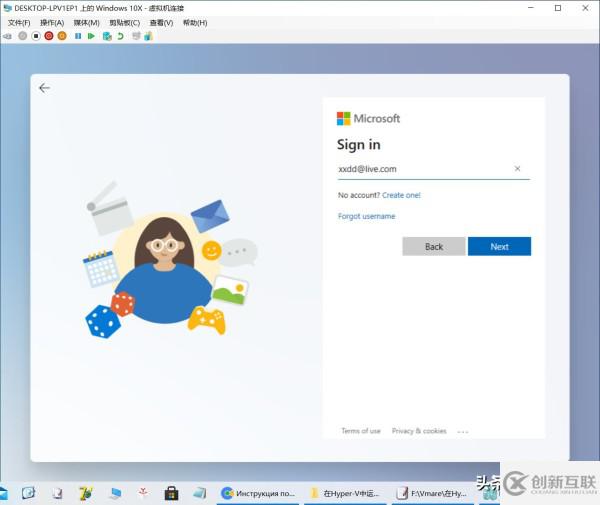Open the 帮助(H) menu

click(195, 23)
